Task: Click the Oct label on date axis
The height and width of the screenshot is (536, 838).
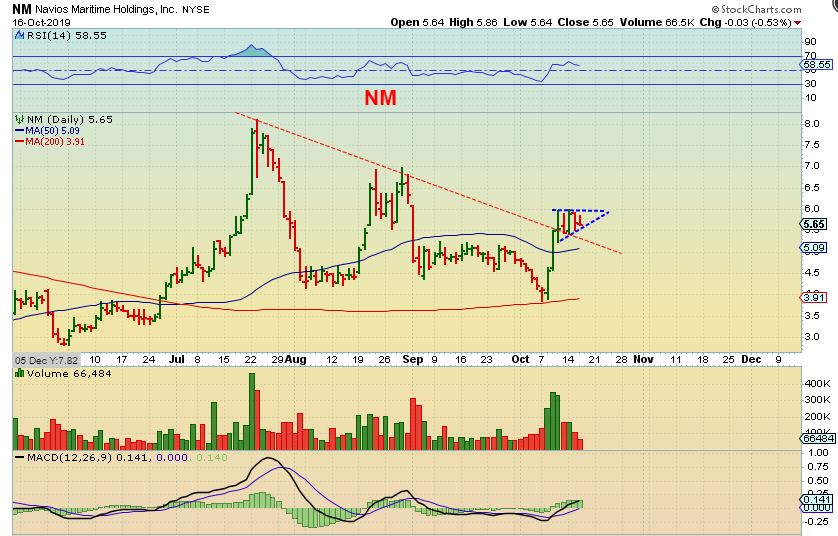Action: (x=521, y=359)
